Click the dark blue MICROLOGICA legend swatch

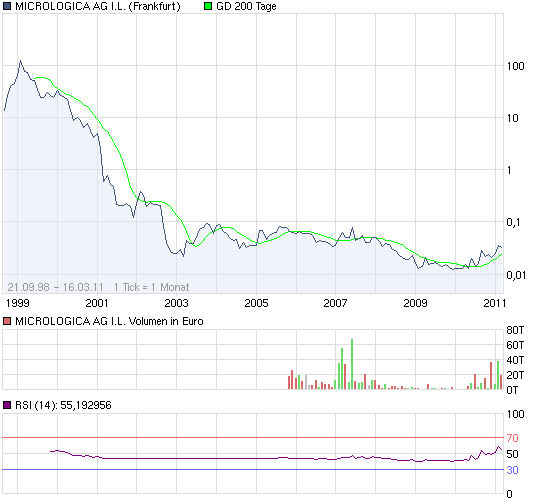(7, 6)
